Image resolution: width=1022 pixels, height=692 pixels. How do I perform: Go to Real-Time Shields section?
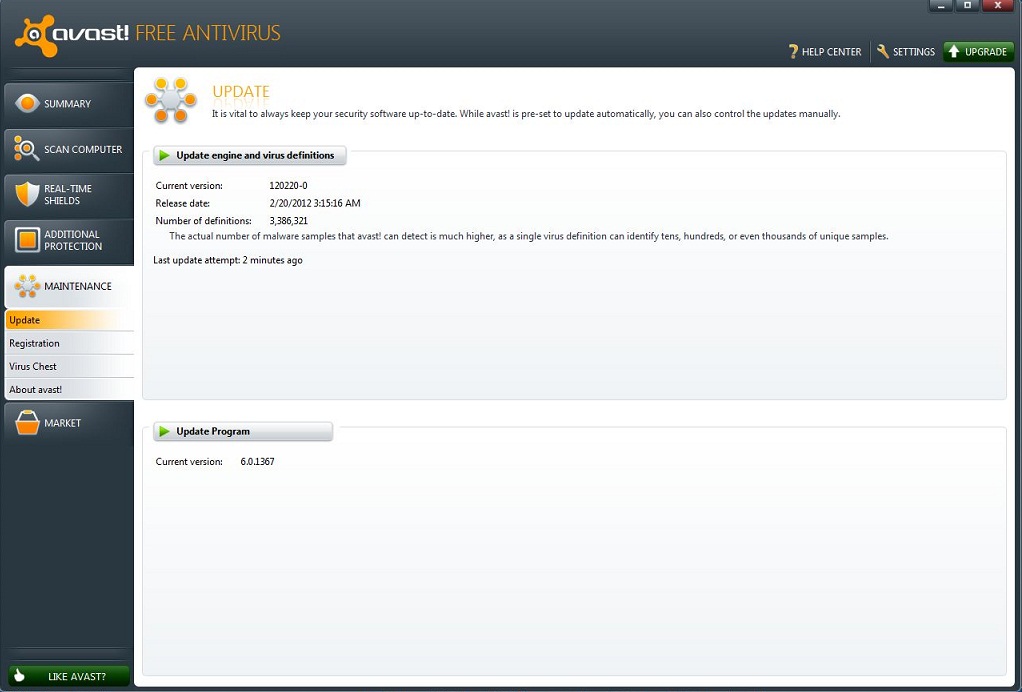point(68,195)
